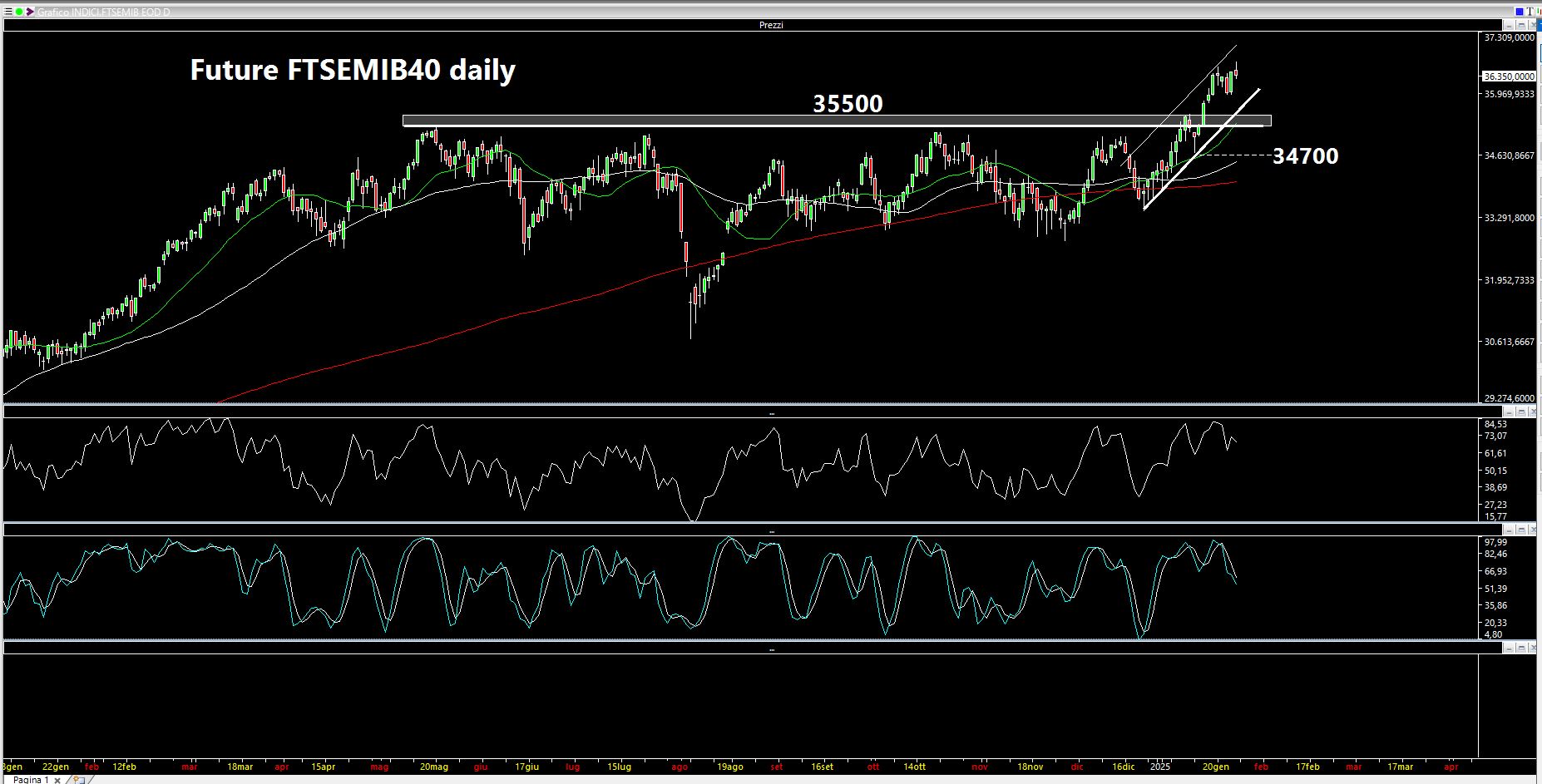Maximize the stochastic indicator pane
Viewport: 1542px width, 784px height.
(x=1521, y=530)
